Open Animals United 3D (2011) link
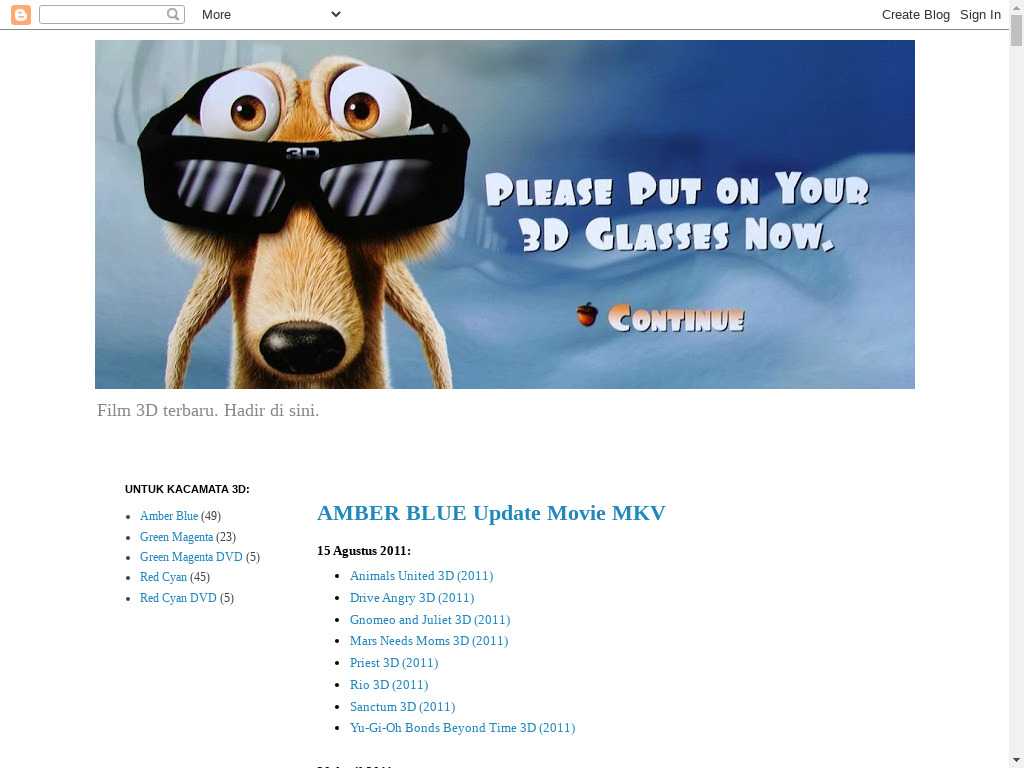The height and width of the screenshot is (768, 1024). click(421, 576)
